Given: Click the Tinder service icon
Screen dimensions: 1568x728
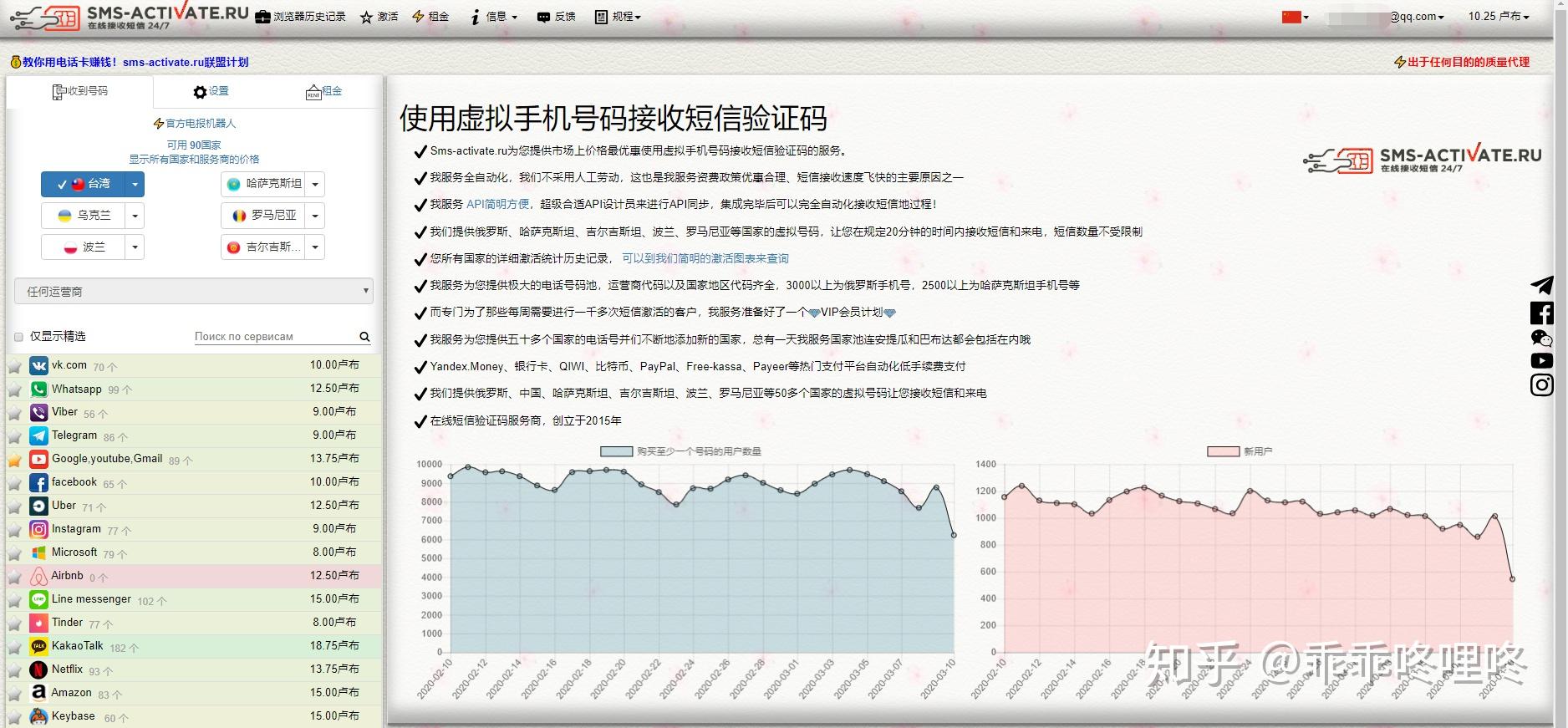Looking at the screenshot, I should pos(38,624).
